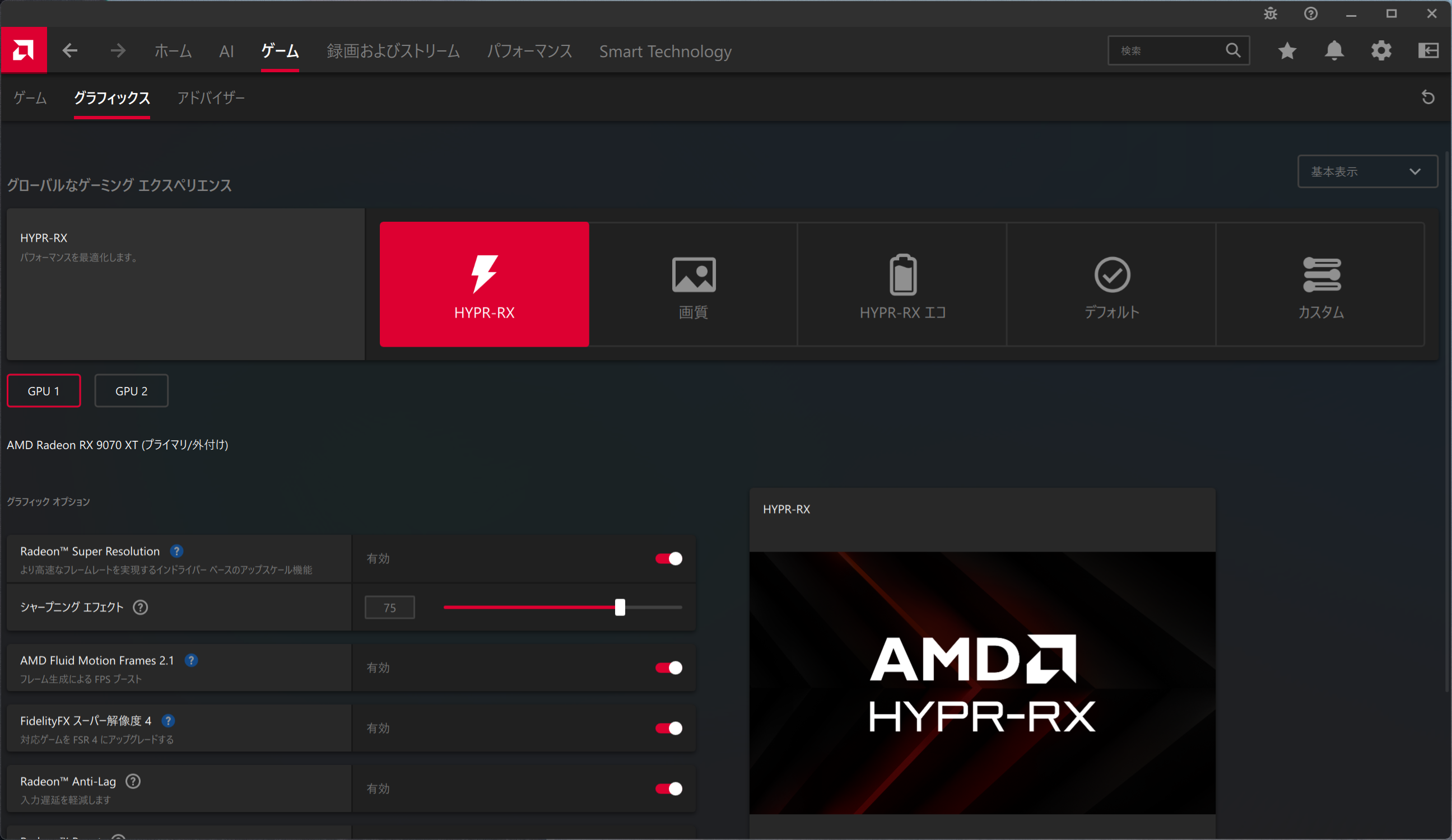Screen dimensions: 1452x840
Task: Turn off AMD Fluid Motion Frames 2.1
Action: pos(668,668)
